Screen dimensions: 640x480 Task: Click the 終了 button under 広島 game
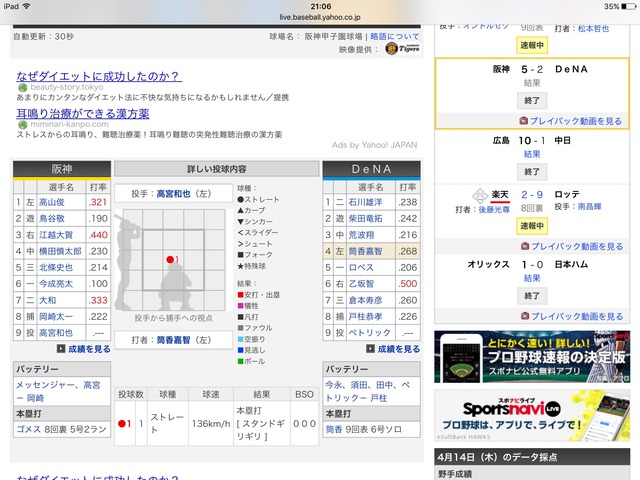[x=532, y=172]
